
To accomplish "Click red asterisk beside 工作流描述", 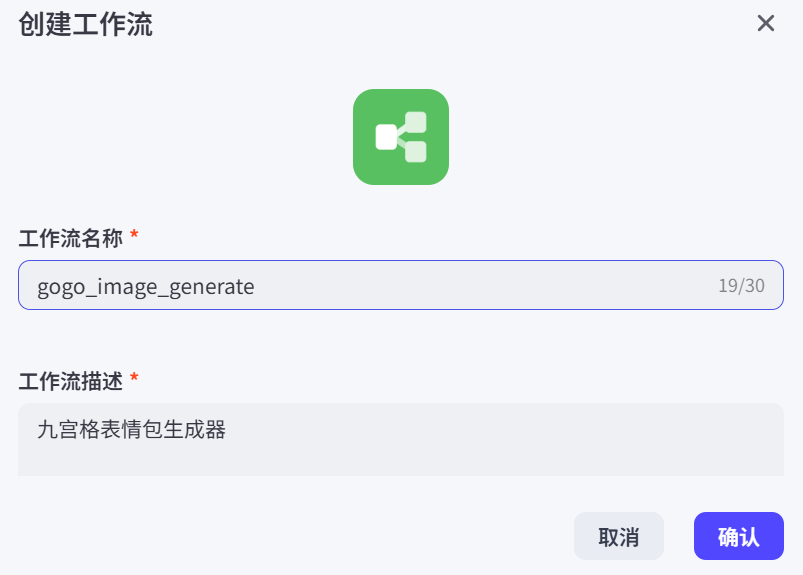I will pyautogui.click(x=134, y=380).
